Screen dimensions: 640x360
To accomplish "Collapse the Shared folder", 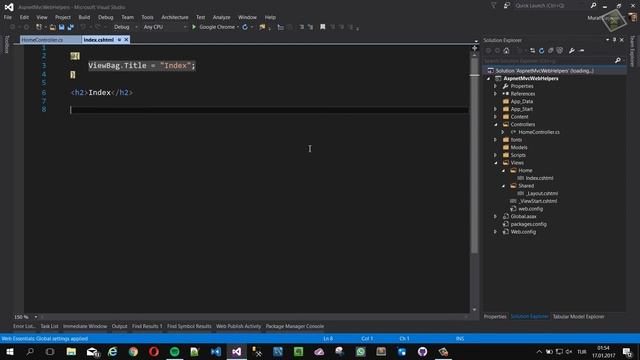I will point(503,186).
